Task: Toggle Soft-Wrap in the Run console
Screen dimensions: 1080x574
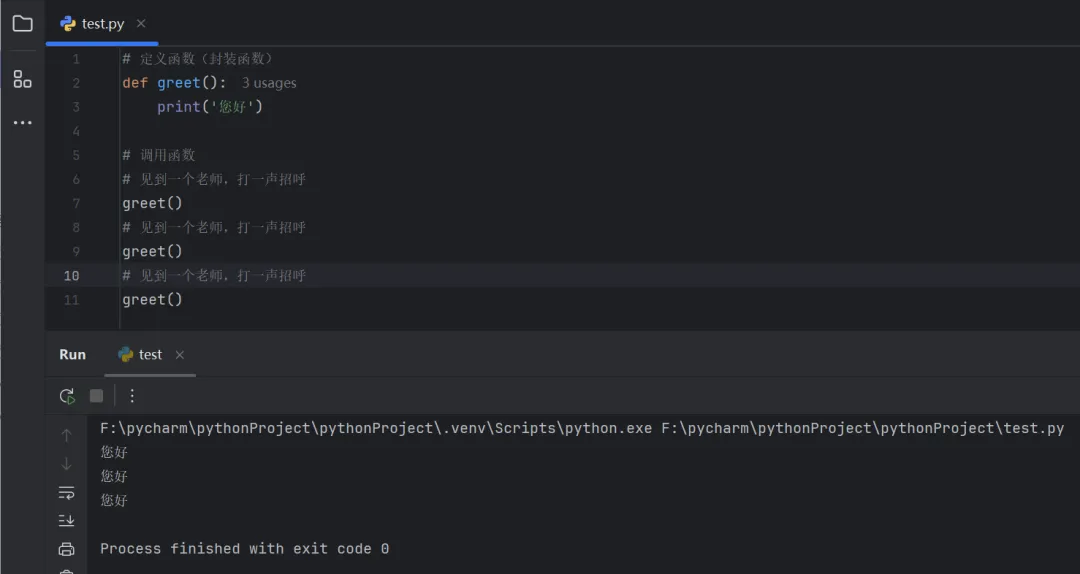Action: click(x=67, y=492)
